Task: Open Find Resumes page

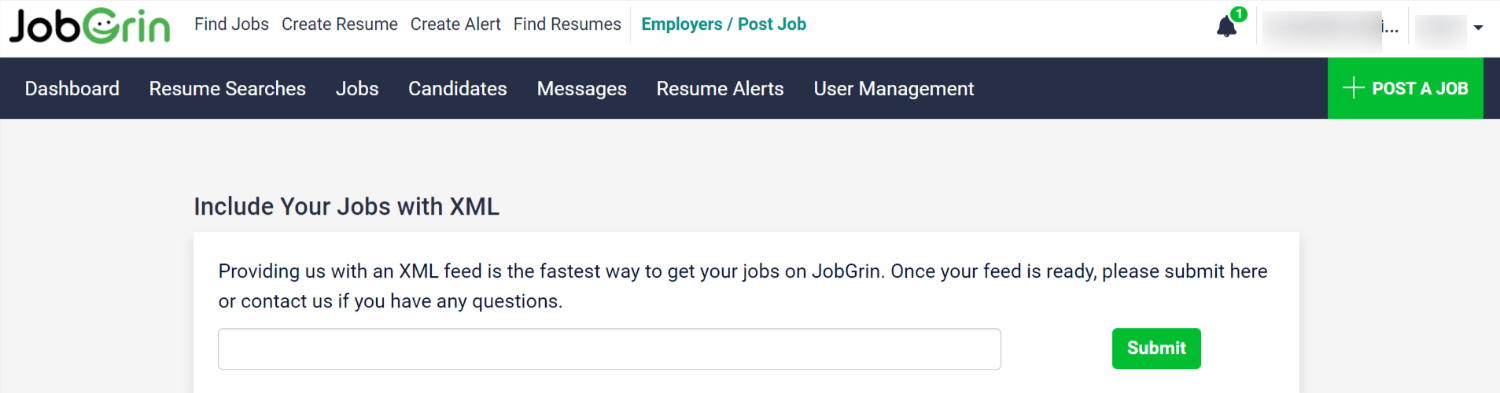Action: click(567, 24)
